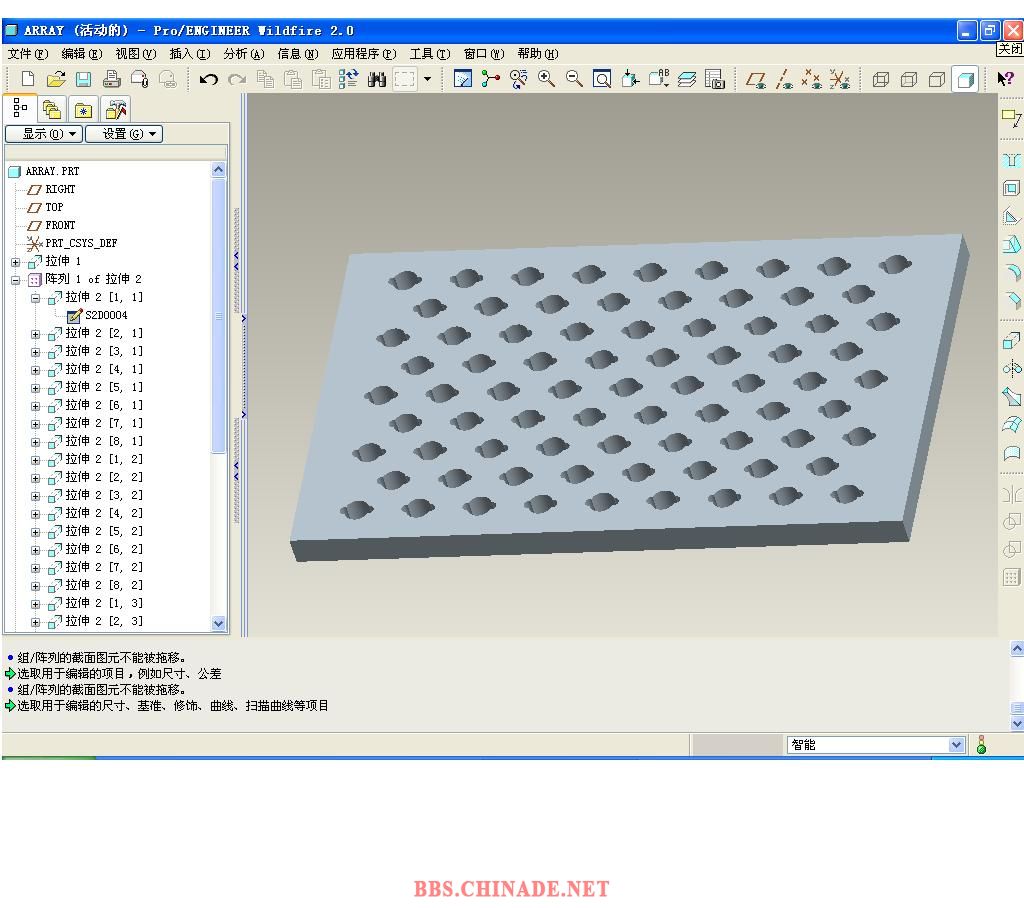Image resolution: width=1024 pixels, height=908 pixels.
Task: Select the Hole tool in right toolbar
Action: (x=1012, y=160)
